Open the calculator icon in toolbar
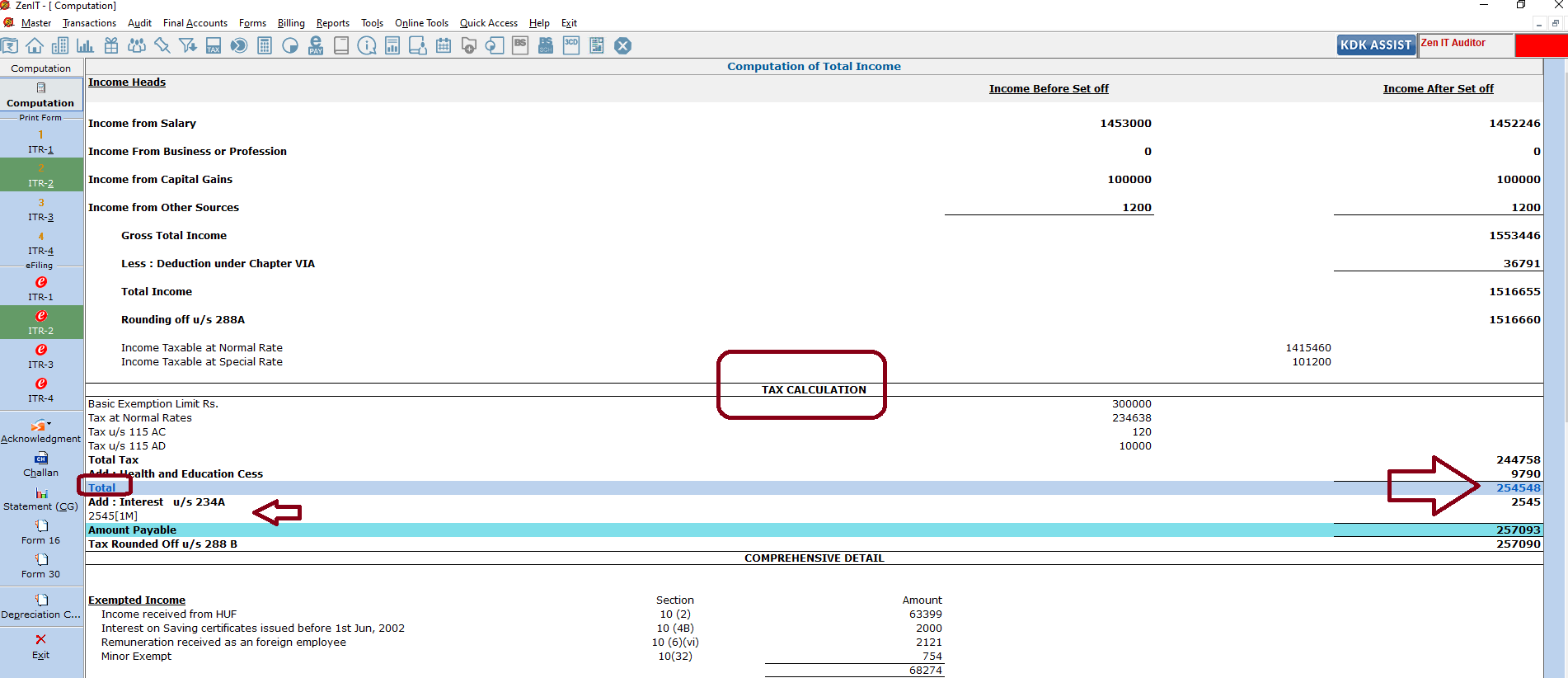Viewport: 1568px width, 678px height. point(265,45)
